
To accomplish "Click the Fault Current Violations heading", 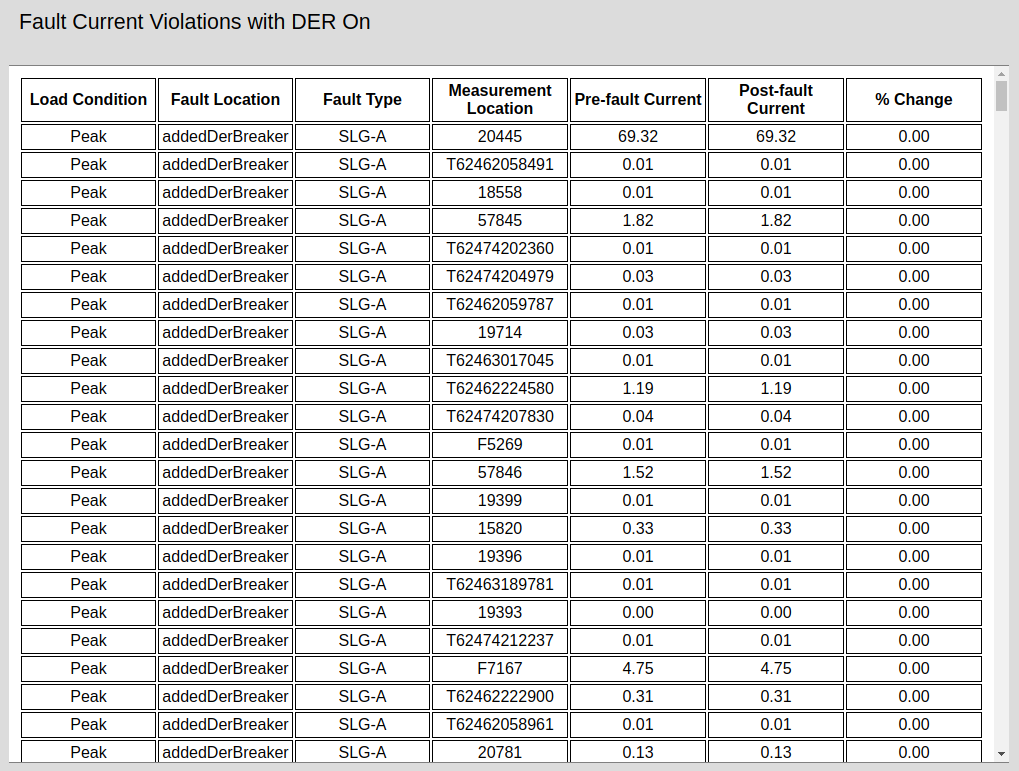I will point(195,21).
